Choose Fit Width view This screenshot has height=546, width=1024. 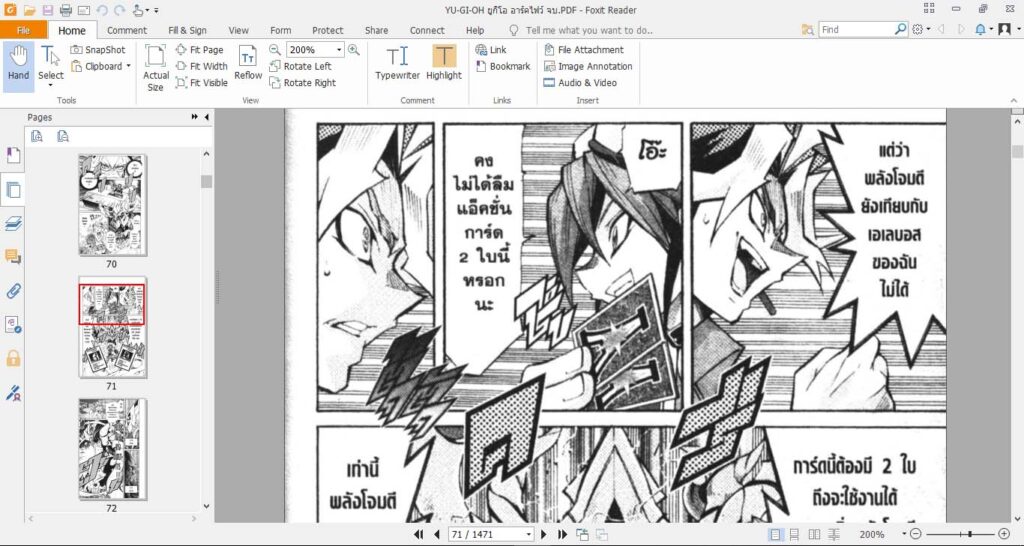pyautogui.click(x=202, y=66)
